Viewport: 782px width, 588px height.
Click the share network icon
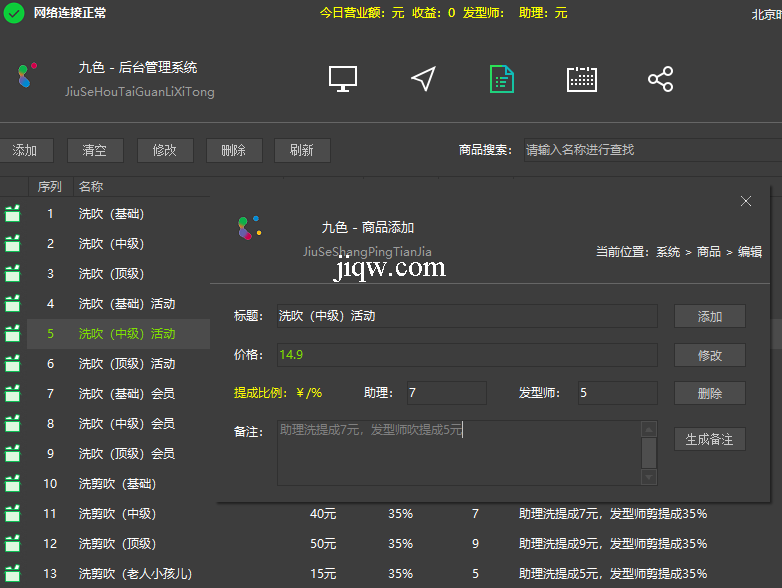[x=660, y=80]
